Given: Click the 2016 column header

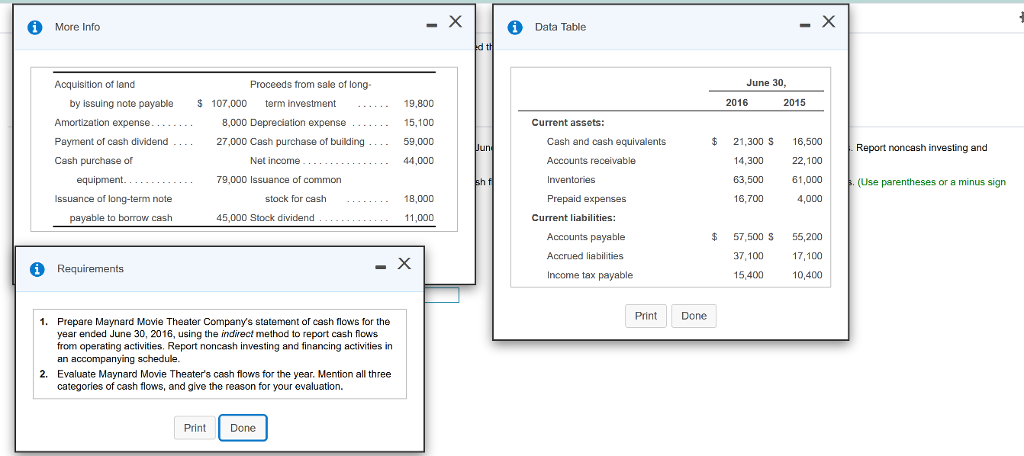Looking at the screenshot, I should point(737,103).
